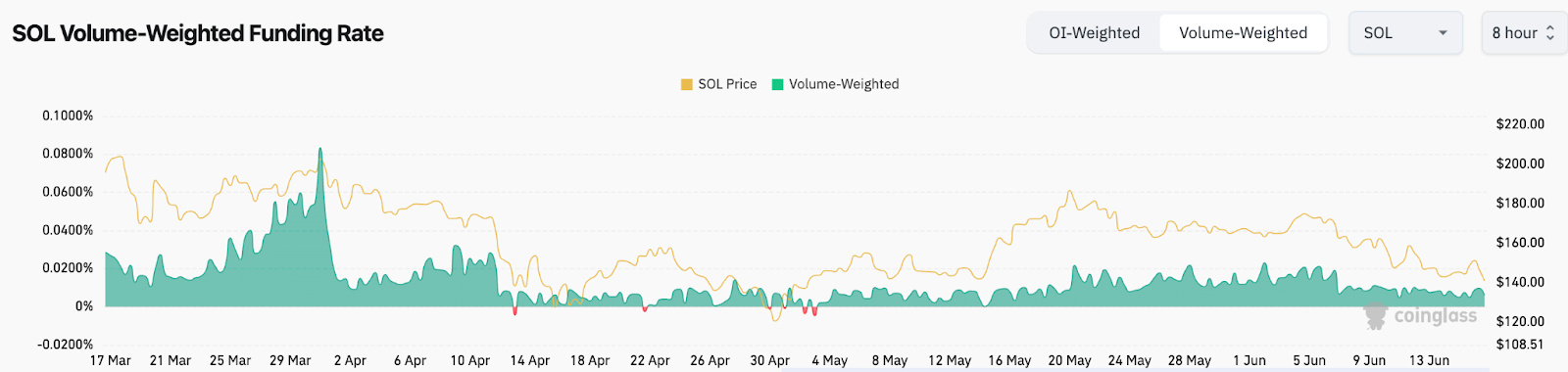Click the 25 Mar date label
Screen dimensions: 1568x372
(x=230, y=360)
